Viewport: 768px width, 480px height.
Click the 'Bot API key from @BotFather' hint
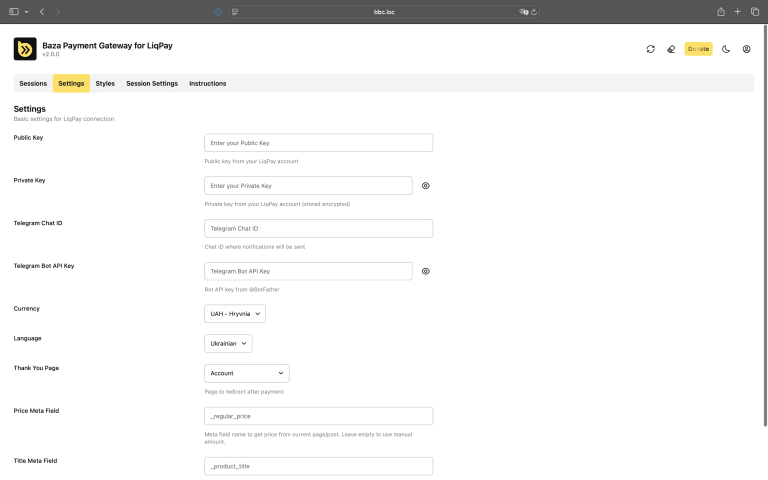click(242, 289)
